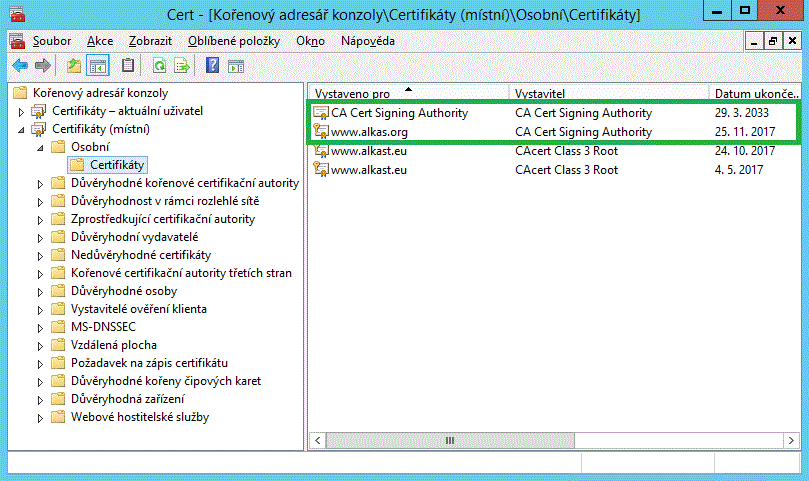Click the Export List toolbar icon

tap(182, 66)
